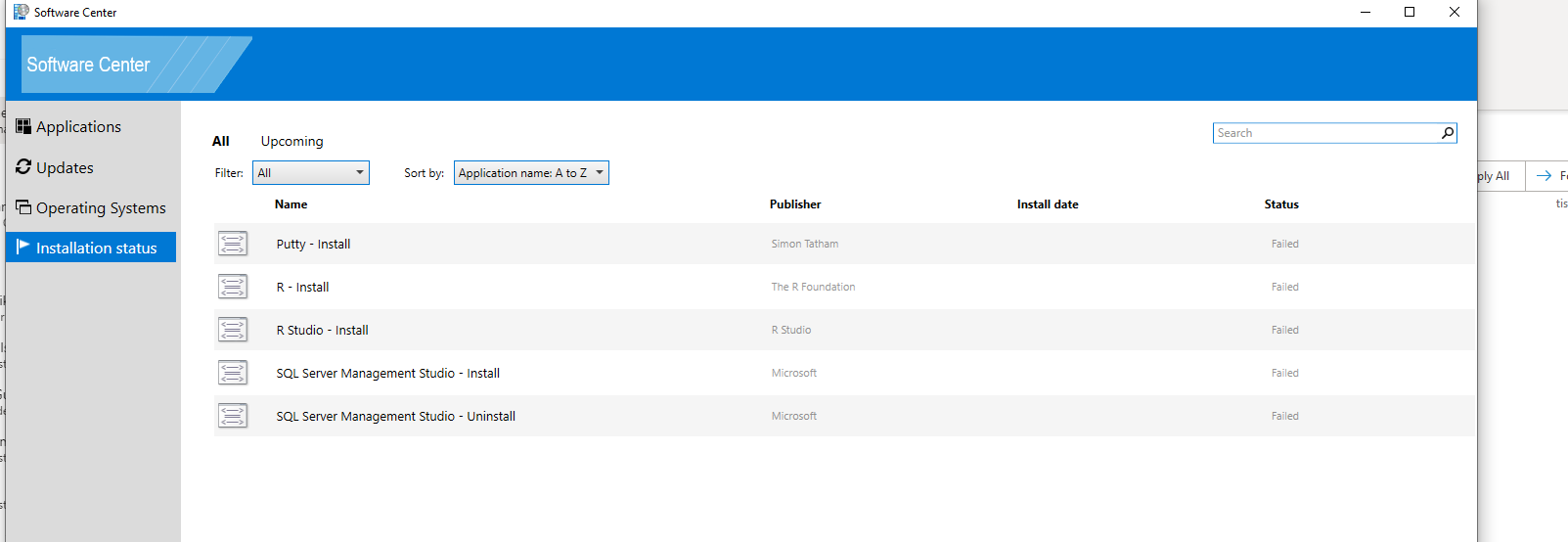Click the Software Center title bar icon

pyautogui.click(x=21, y=12)
